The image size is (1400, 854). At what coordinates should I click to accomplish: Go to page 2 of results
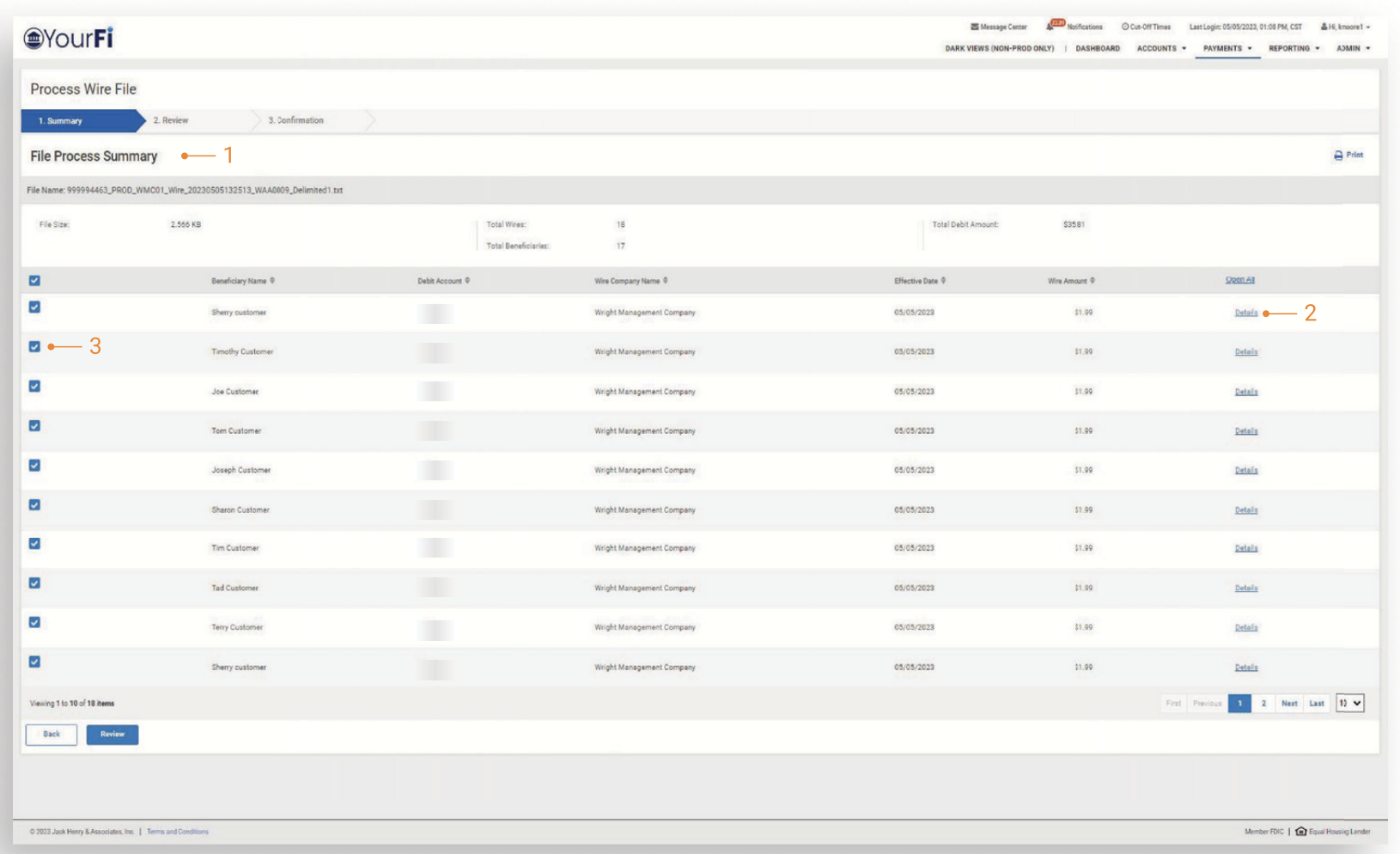1263,703
